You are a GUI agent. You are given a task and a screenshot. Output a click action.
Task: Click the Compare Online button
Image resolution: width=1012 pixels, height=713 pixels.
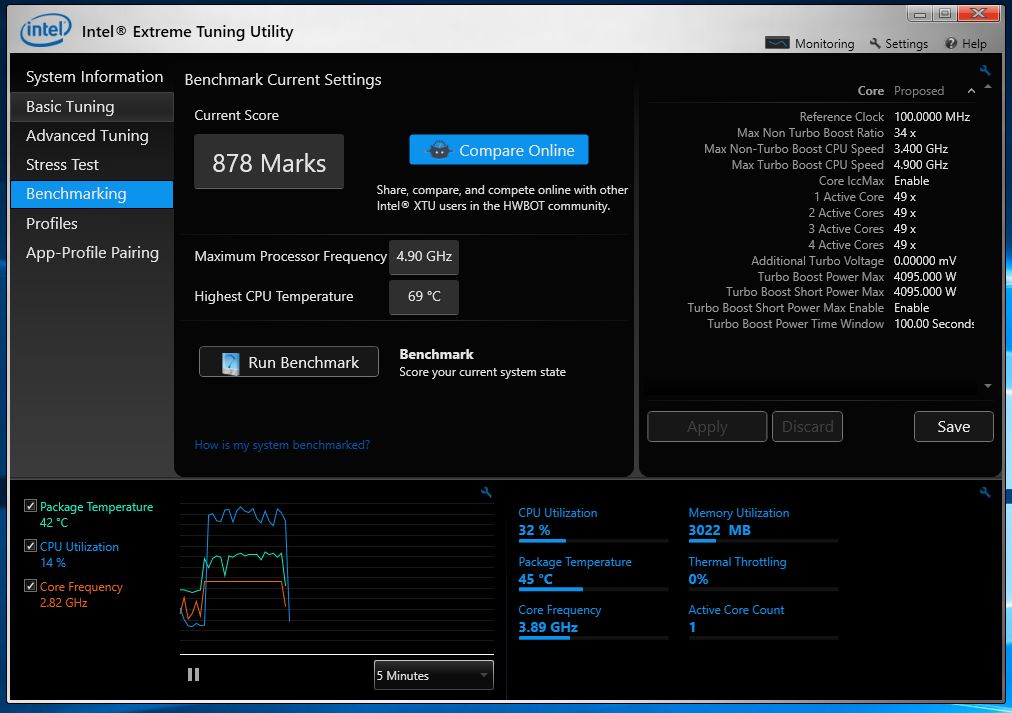pyautogui.click(x=499, y=150)
